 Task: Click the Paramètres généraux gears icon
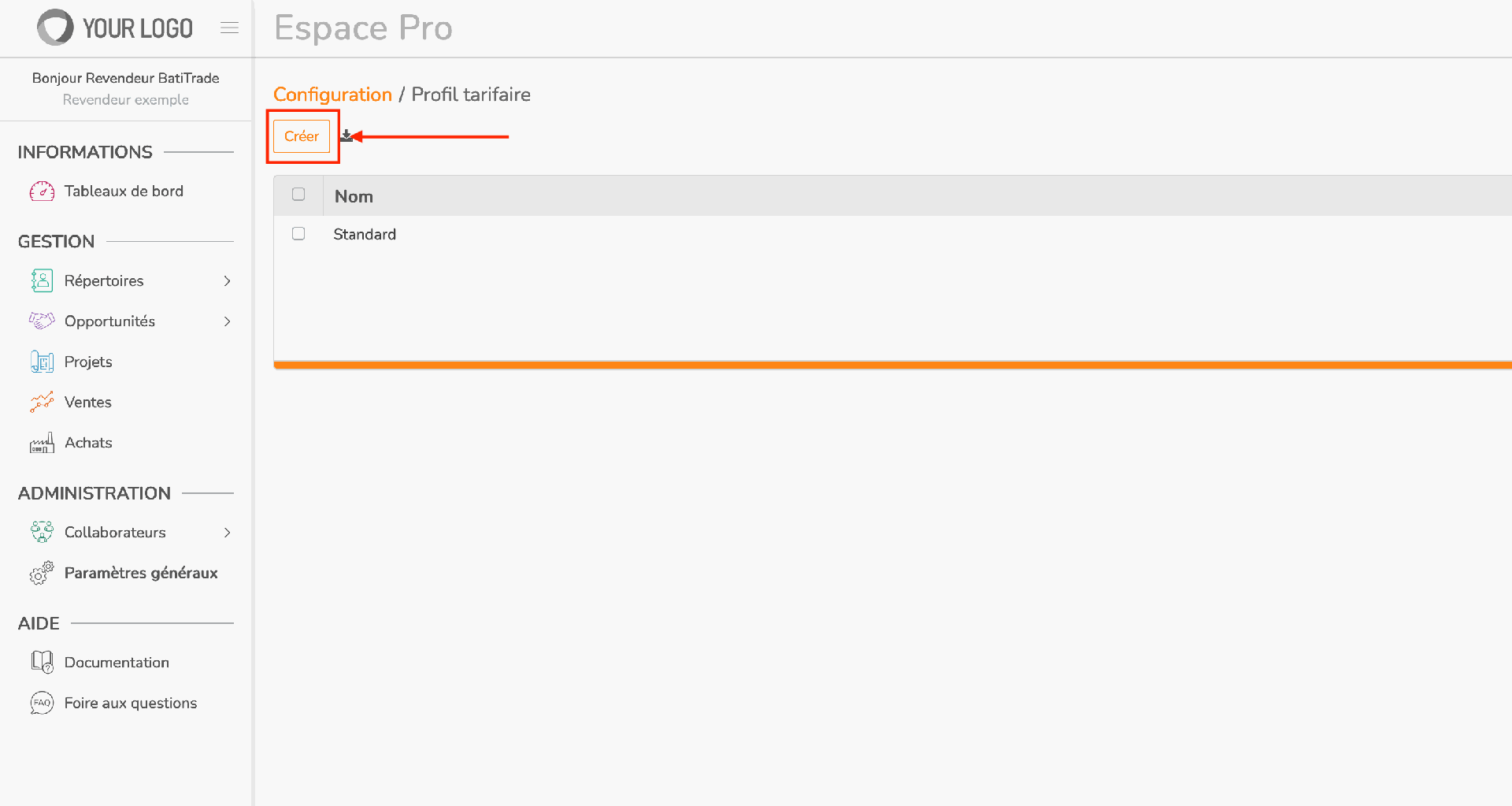tap(42, 573)
